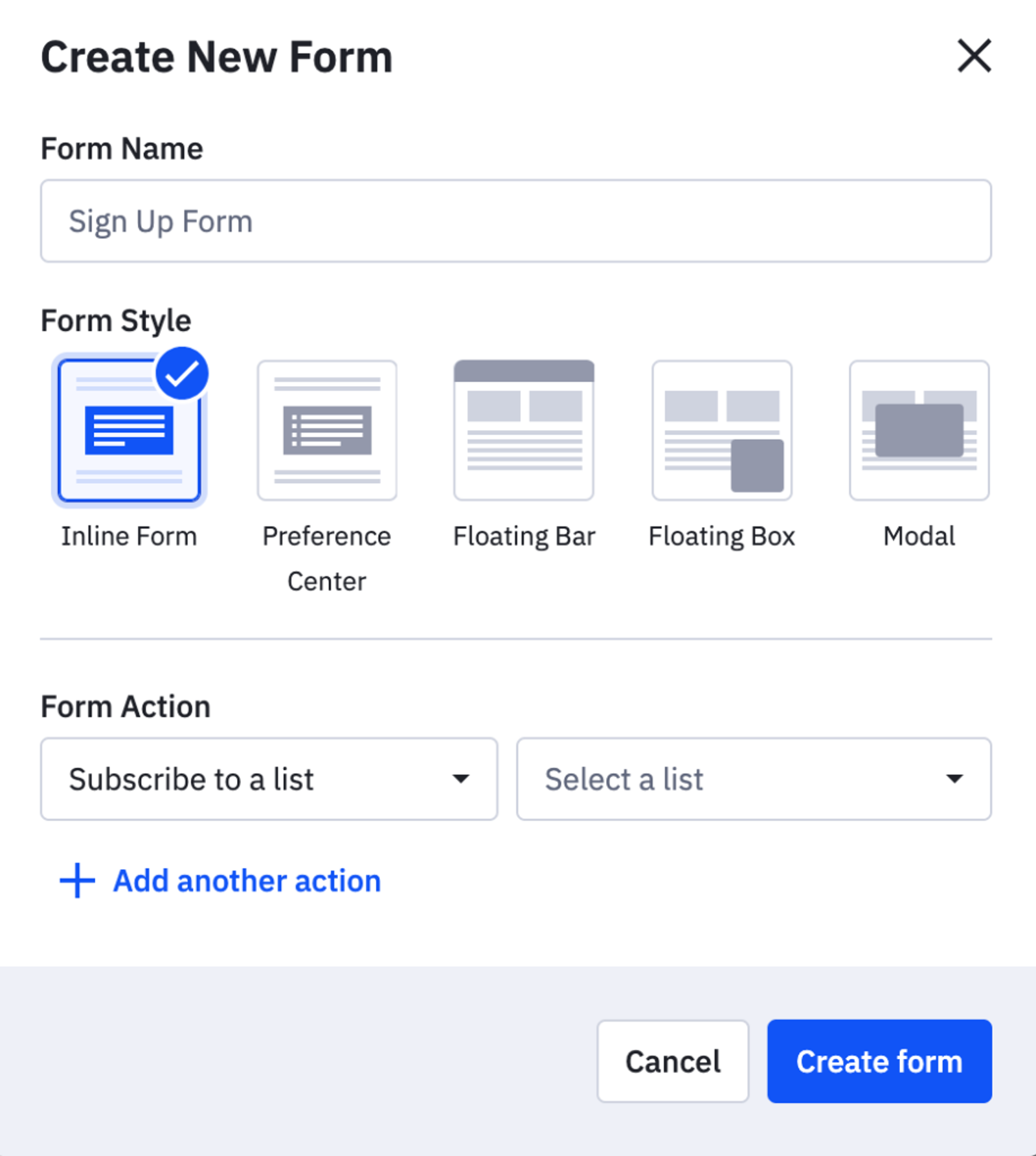This screenshot has height=1156, width=1036.
Task: Click the Create form button
Action: [x=879, y=1061]
